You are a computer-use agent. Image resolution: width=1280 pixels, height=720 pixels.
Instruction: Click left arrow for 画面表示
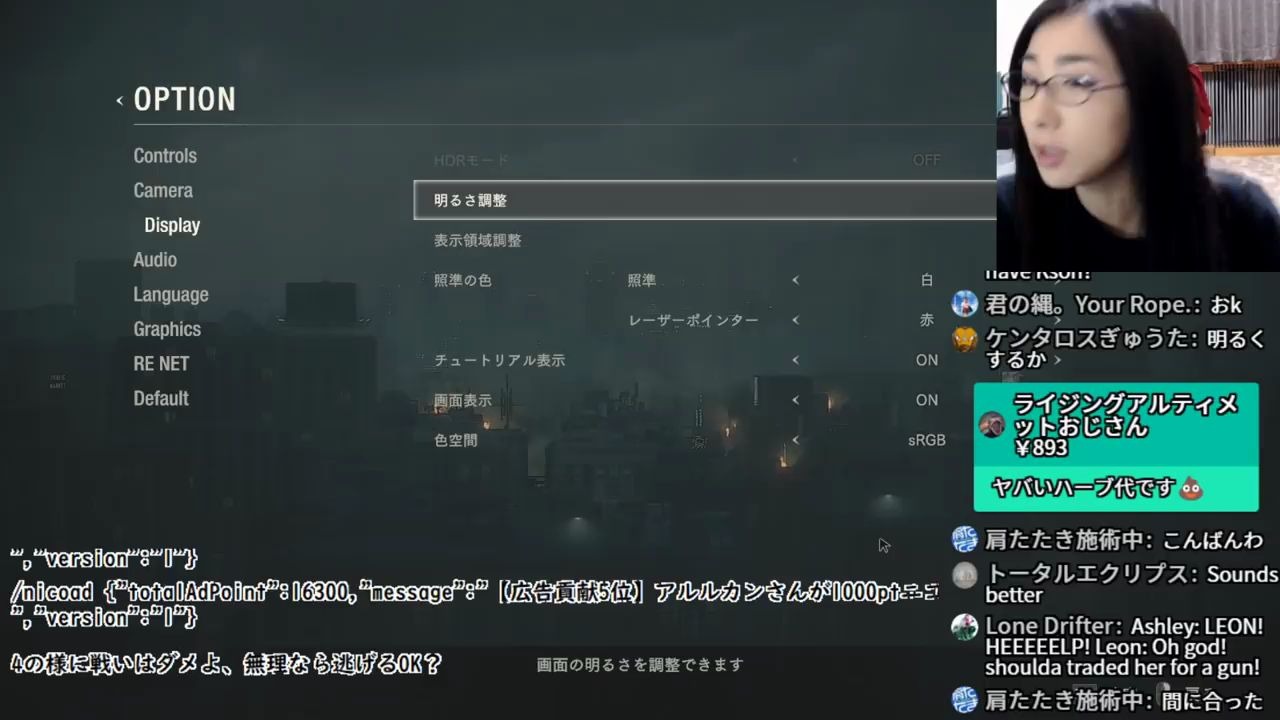pyautogui.click(x=795, y=400)
